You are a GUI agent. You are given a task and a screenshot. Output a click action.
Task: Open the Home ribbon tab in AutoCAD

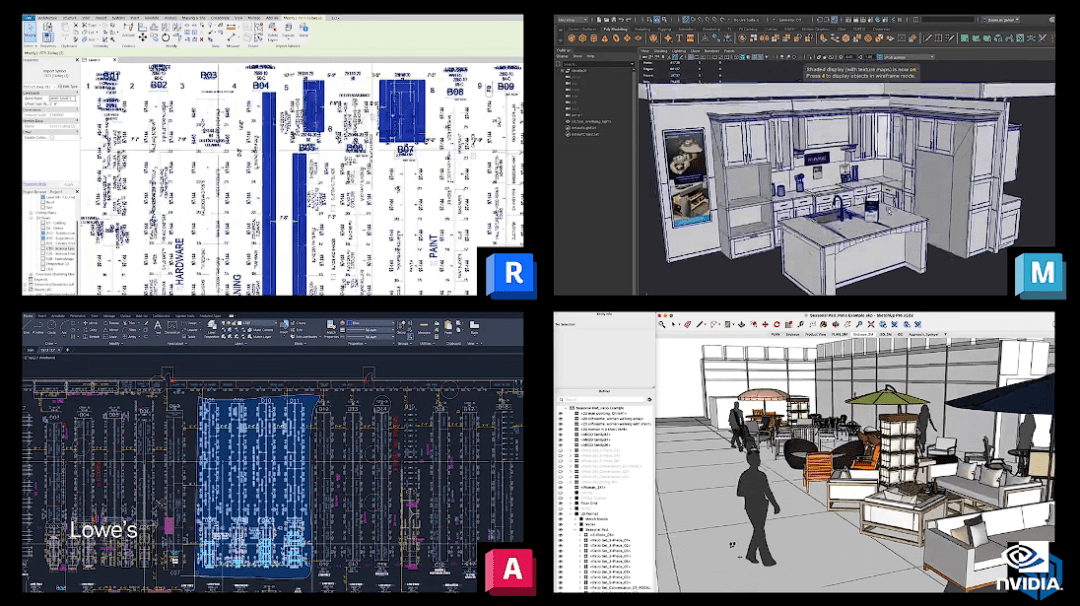(28, 316)
